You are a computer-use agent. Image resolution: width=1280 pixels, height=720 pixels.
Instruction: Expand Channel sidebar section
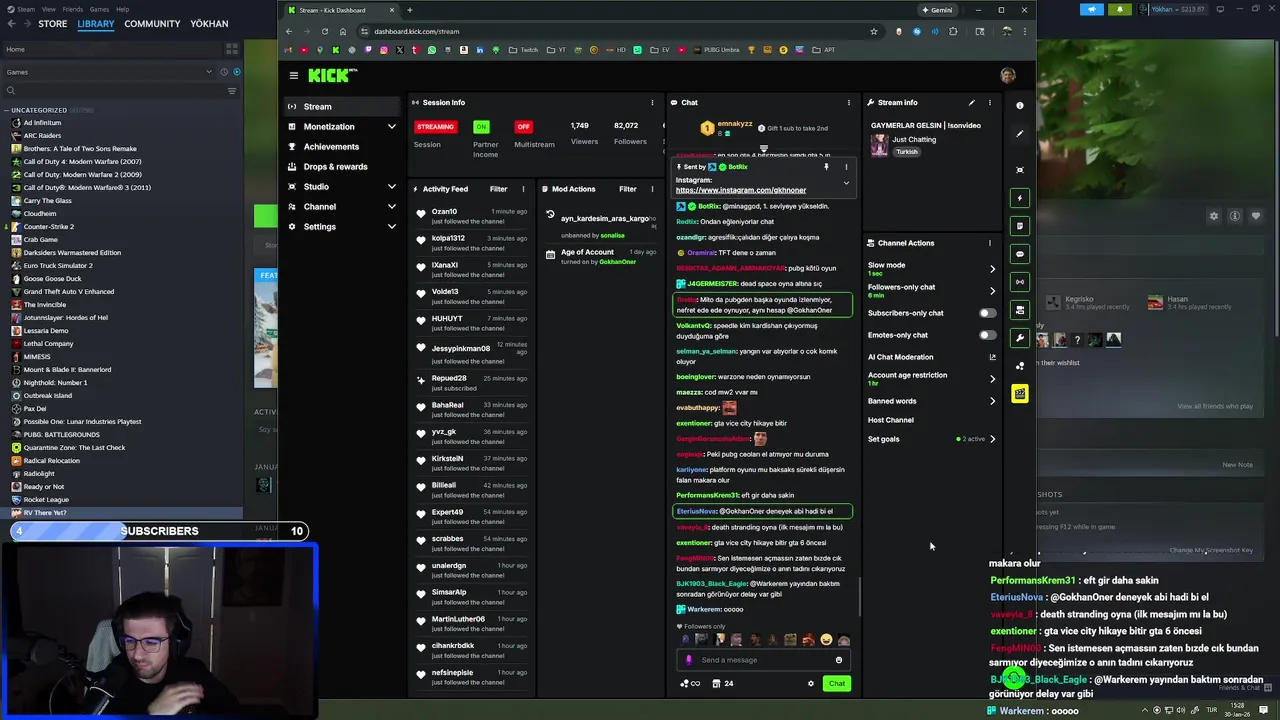tap(391, 207)
